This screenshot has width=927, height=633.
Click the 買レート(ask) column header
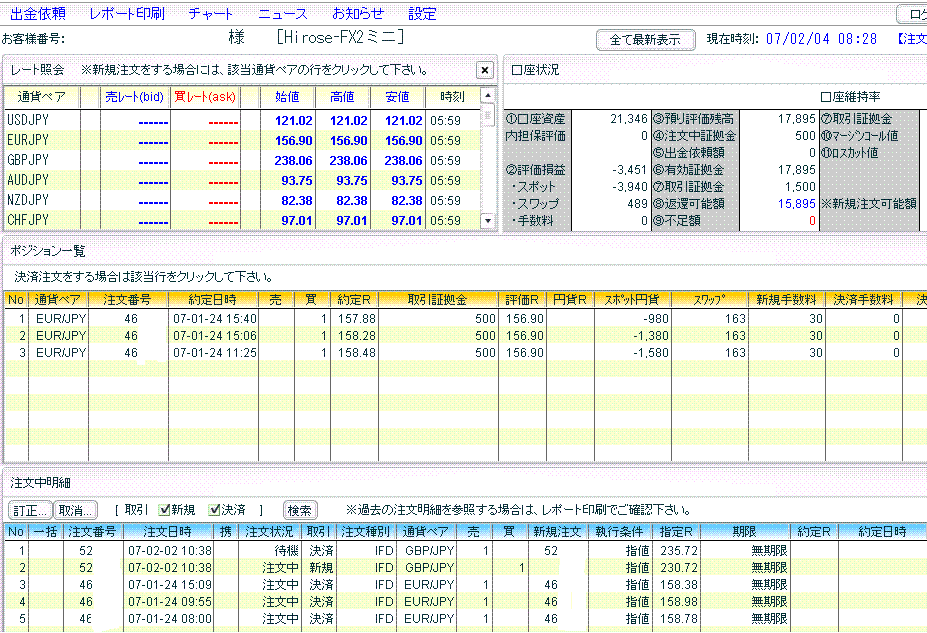205,97
